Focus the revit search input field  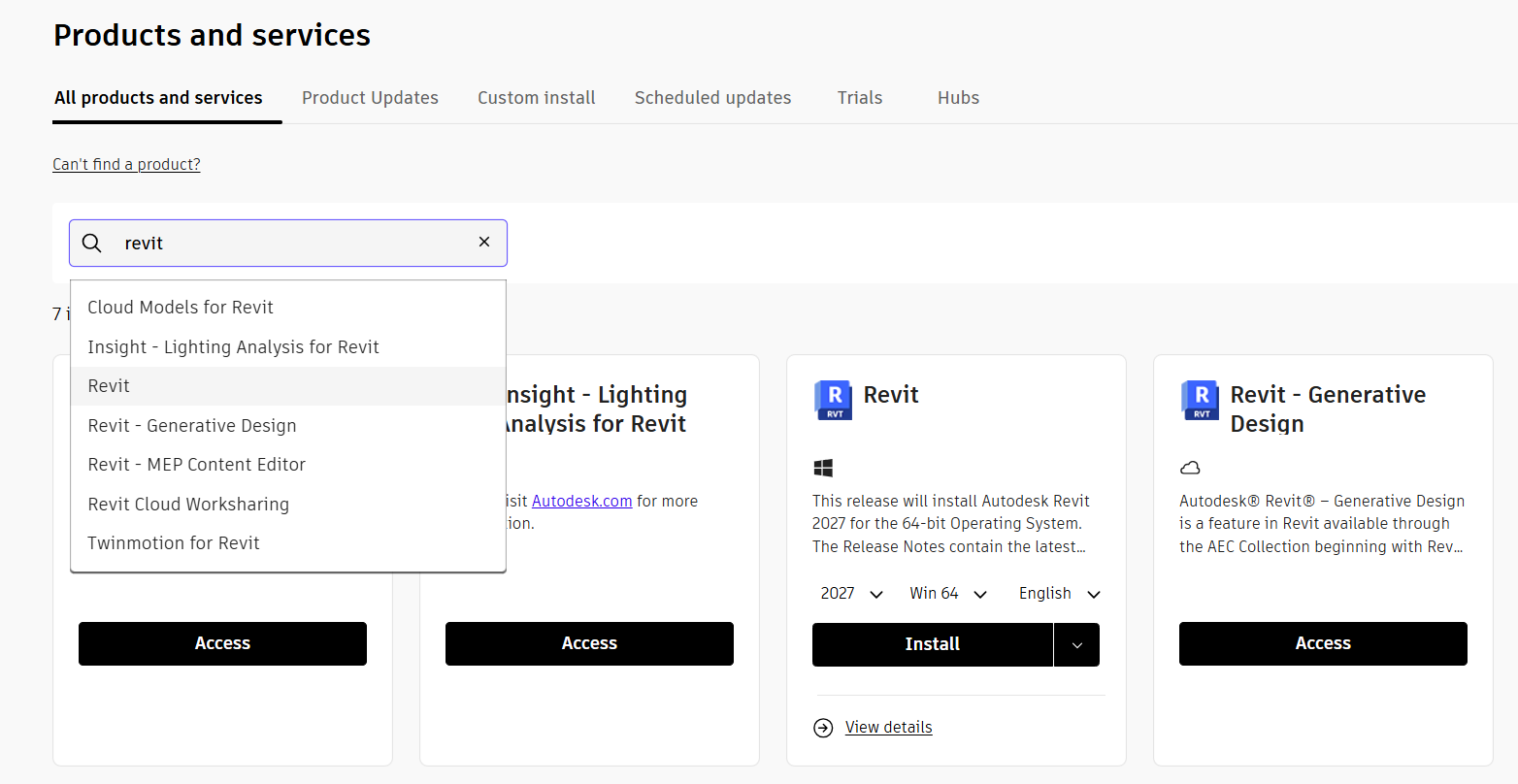(288, 243)
